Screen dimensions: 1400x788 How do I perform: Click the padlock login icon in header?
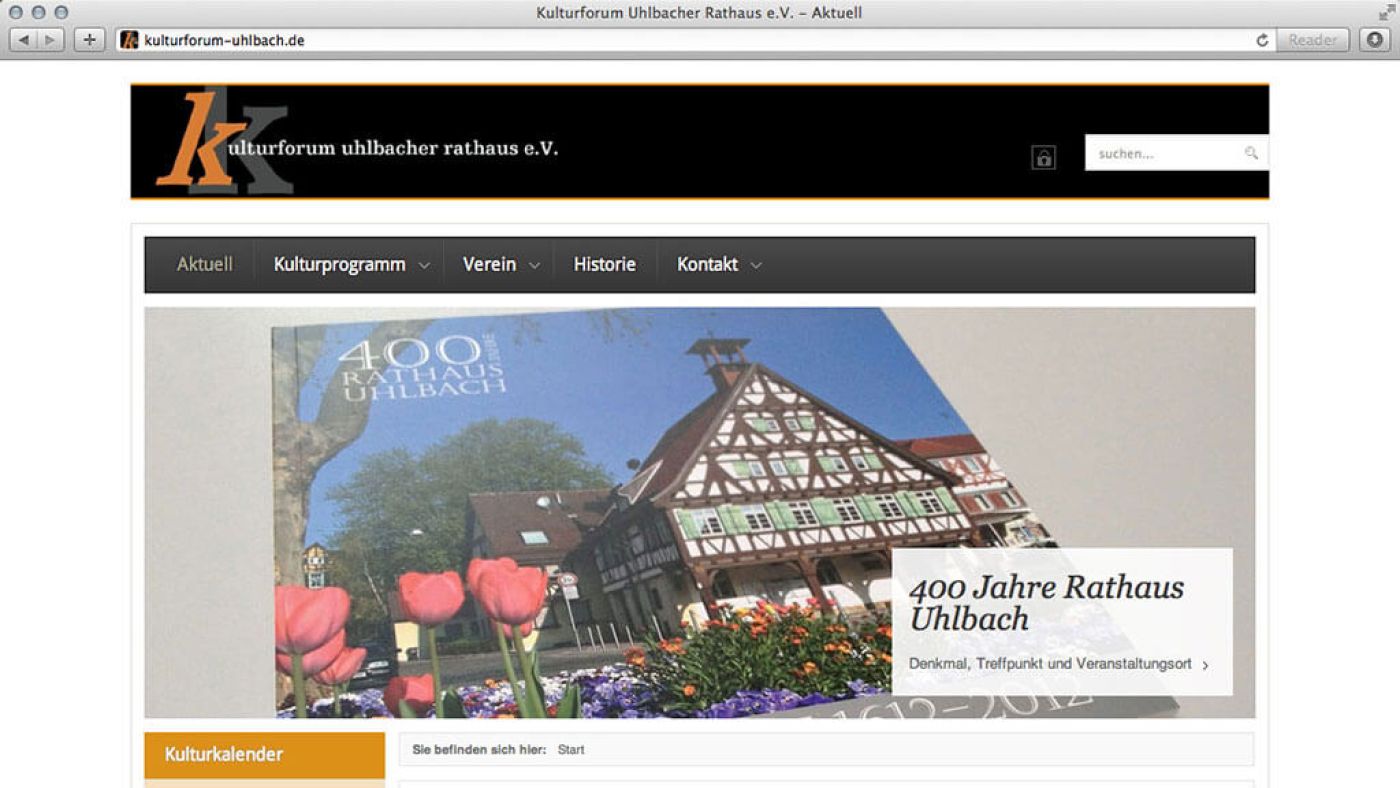tap(1043, 158)
